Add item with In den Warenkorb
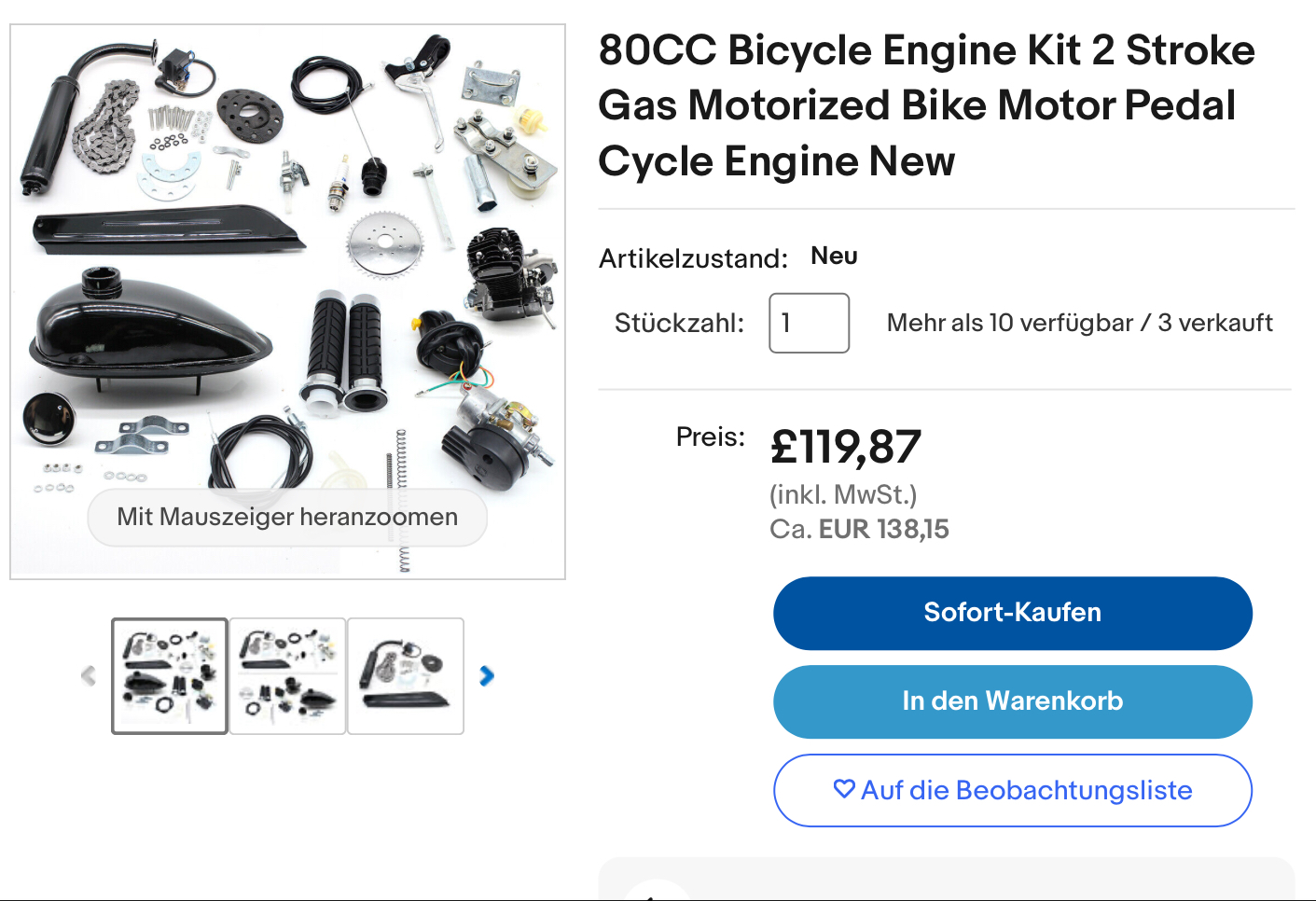Viewport: 1316px width, 901px height. click(1012, 701)
